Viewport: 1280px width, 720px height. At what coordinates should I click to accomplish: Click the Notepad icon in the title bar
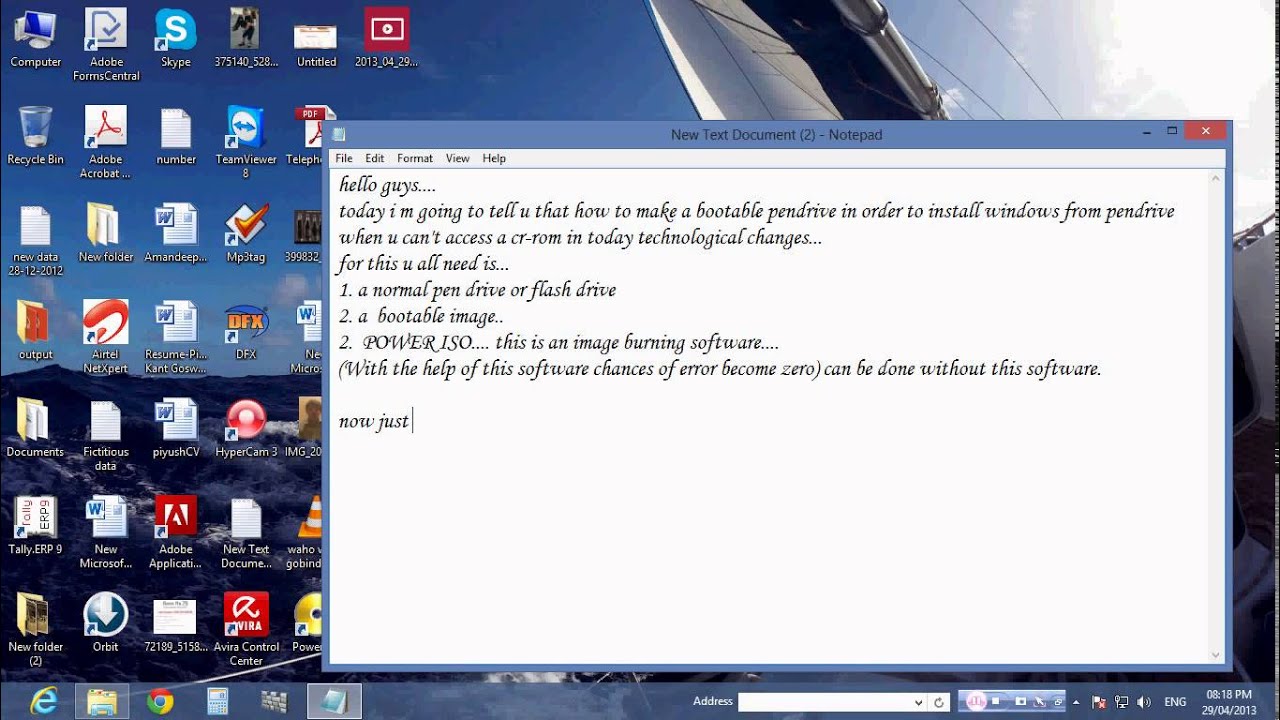coord(340,134)
